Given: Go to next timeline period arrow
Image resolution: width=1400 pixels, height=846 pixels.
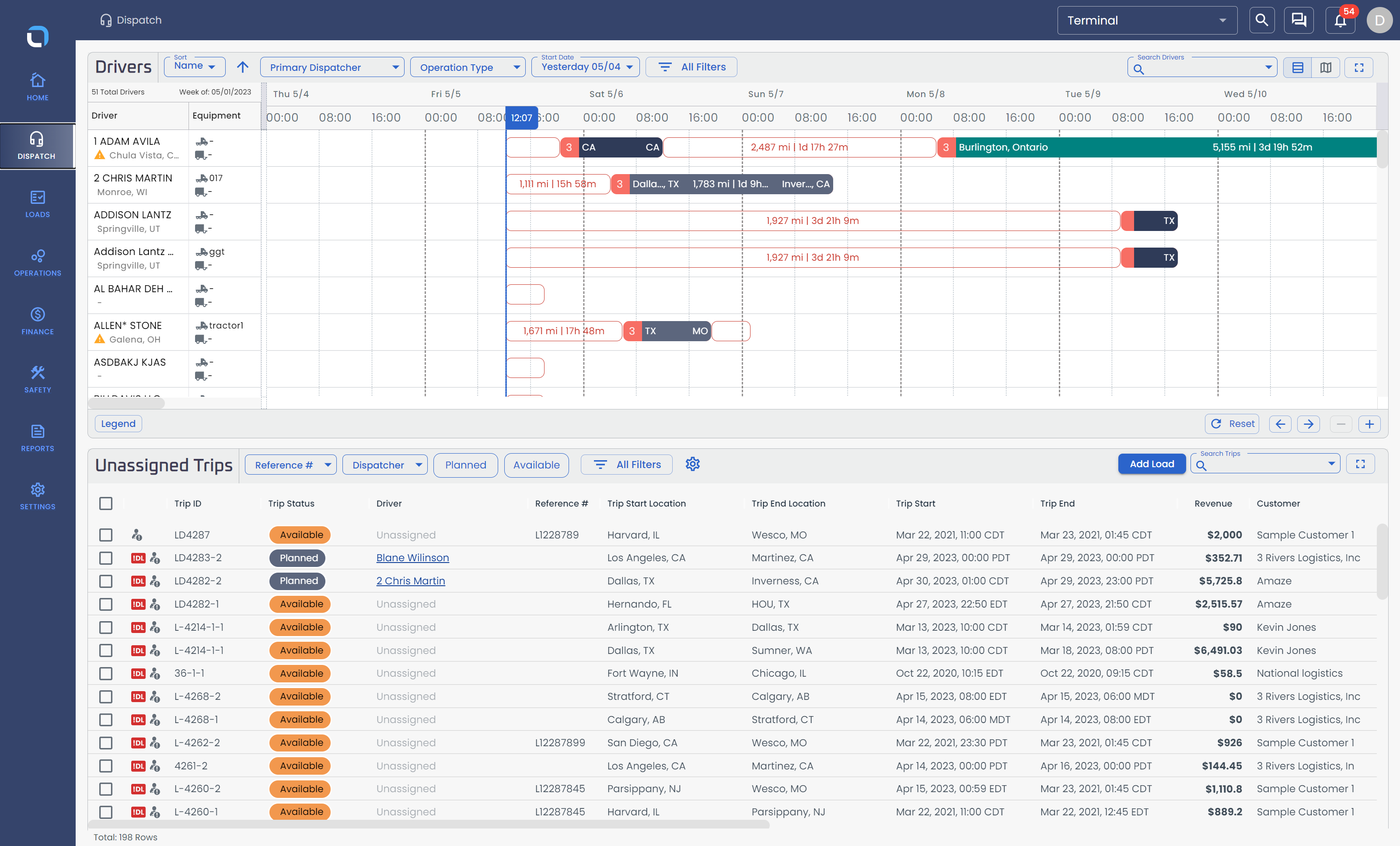Looking at the screenshot, I should point(1309,424).
